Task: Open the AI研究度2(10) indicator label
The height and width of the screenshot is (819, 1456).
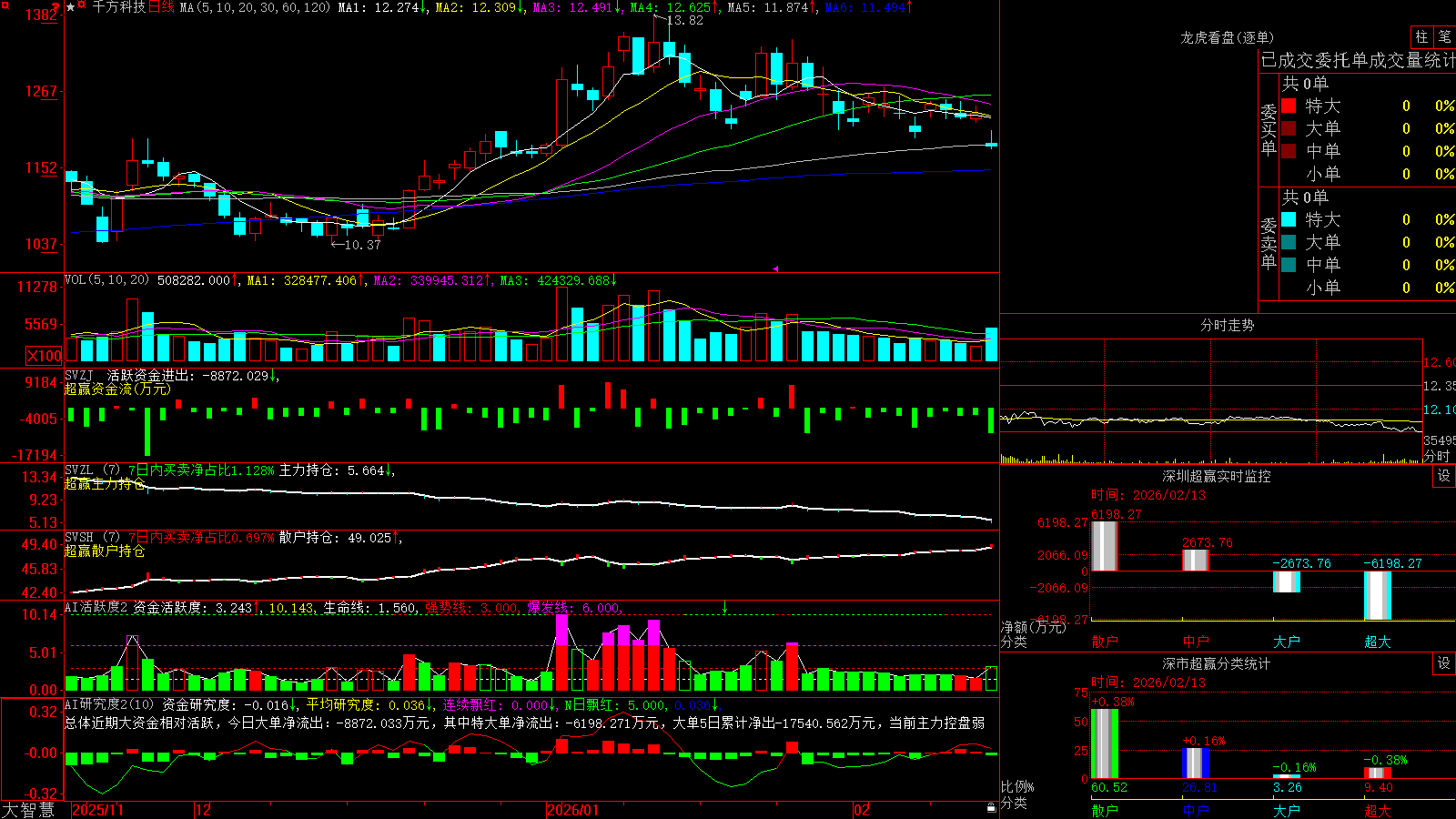Action: [109, 704]
